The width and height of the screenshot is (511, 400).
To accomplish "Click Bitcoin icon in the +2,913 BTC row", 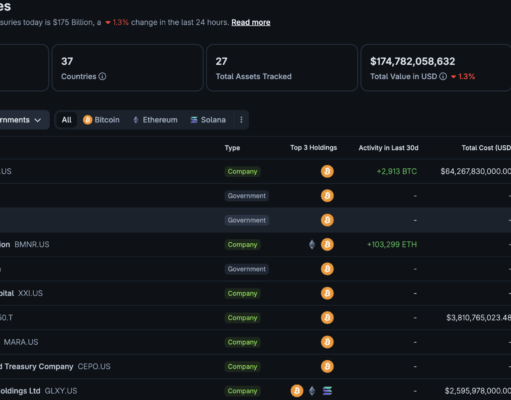I will pyautogui.click(x=327, y=171).
